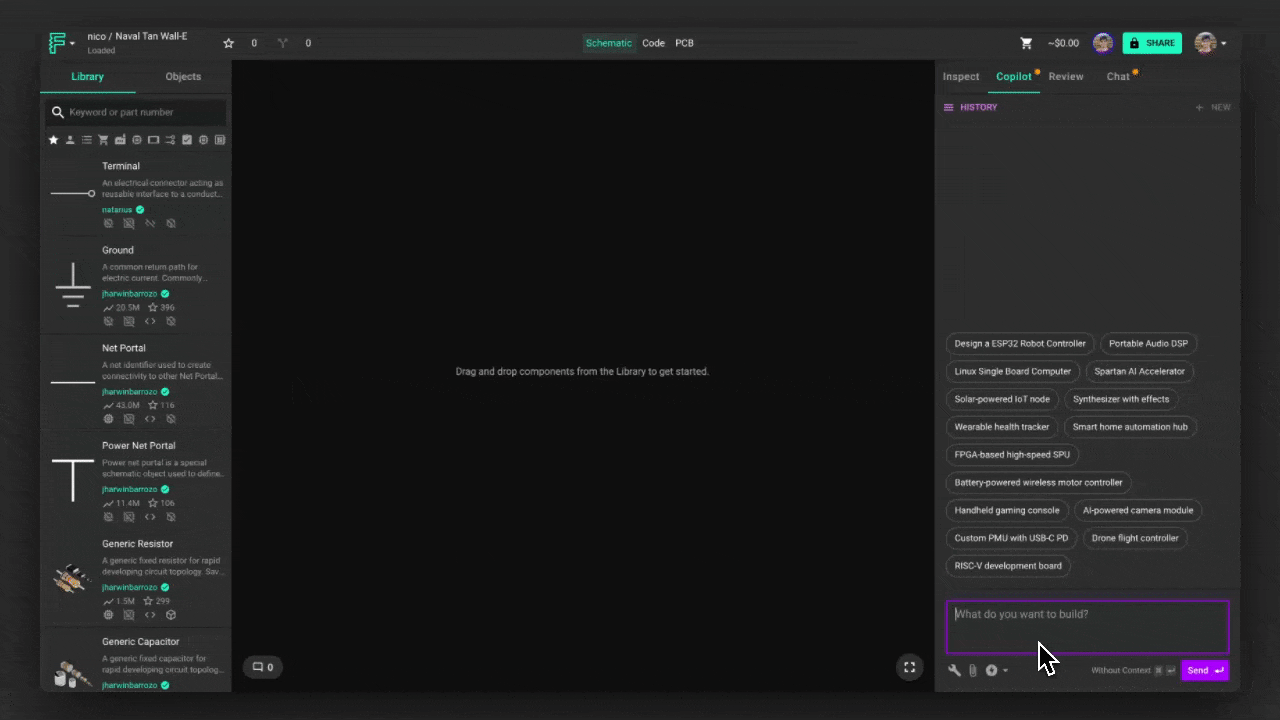1280x720 pixels.
Task: Enter fullscreen with the expand canvas icon
Action: pyautogui.click(x=909, y=667)
